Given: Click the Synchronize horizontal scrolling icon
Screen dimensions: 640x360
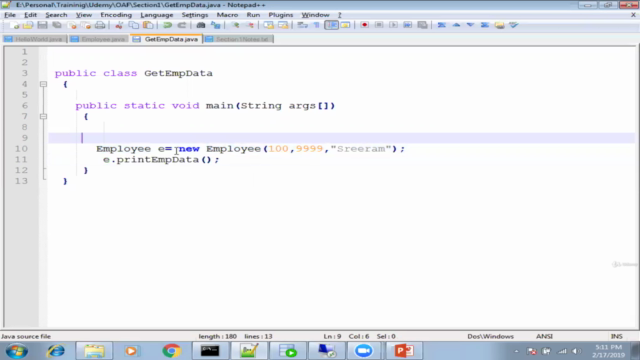Looking at the screenshot, I should 283,25.
